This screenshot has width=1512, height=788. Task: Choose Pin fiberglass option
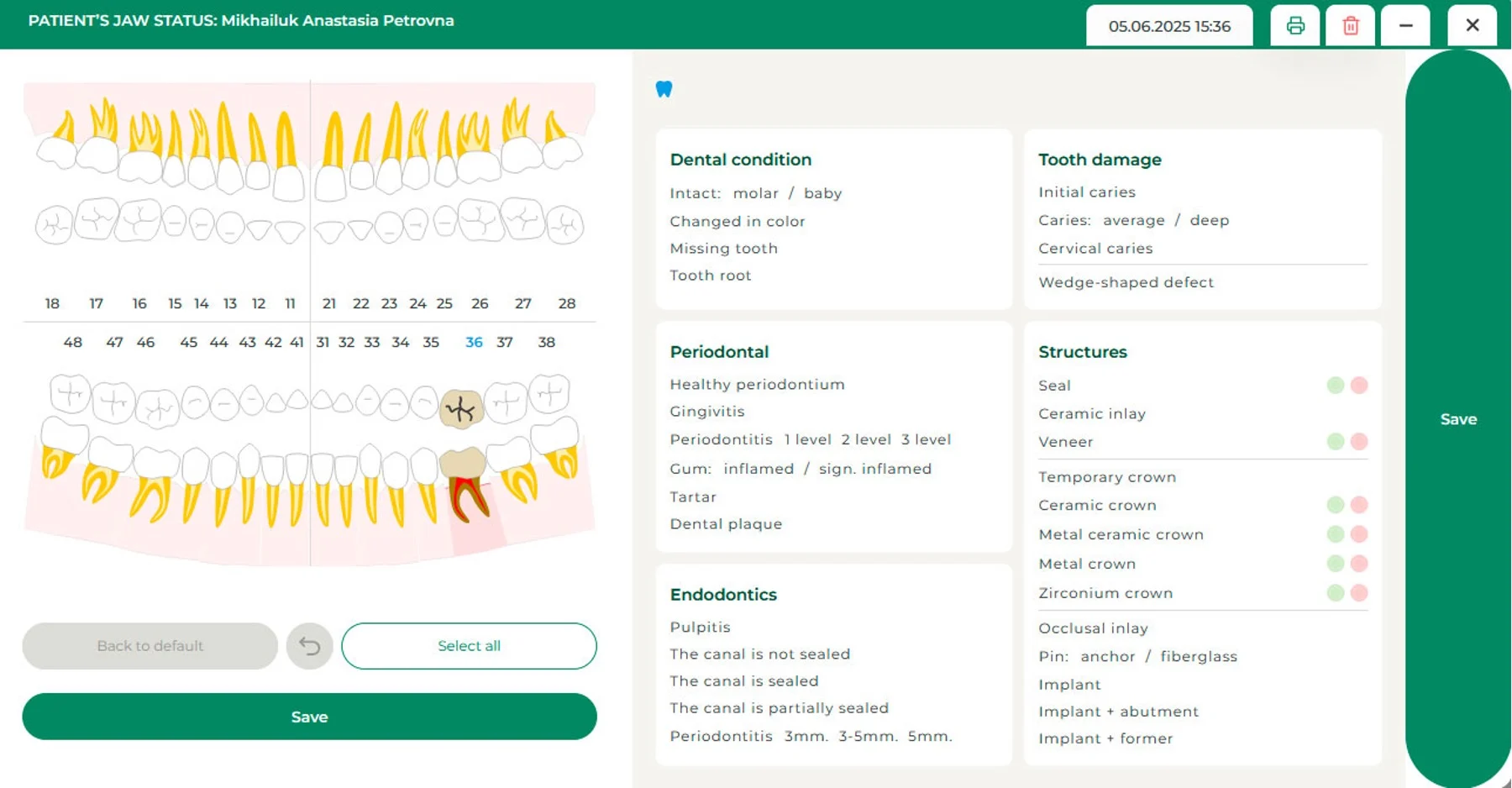coord(1199,657)
